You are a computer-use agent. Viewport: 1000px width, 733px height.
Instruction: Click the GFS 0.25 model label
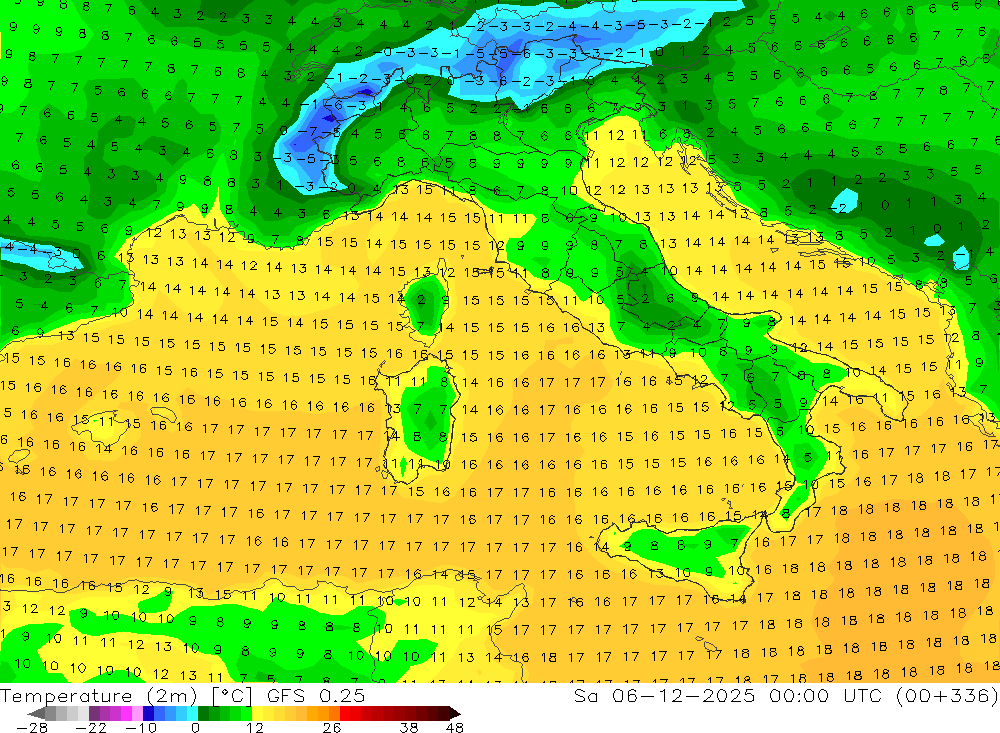[x=316, y=696]
